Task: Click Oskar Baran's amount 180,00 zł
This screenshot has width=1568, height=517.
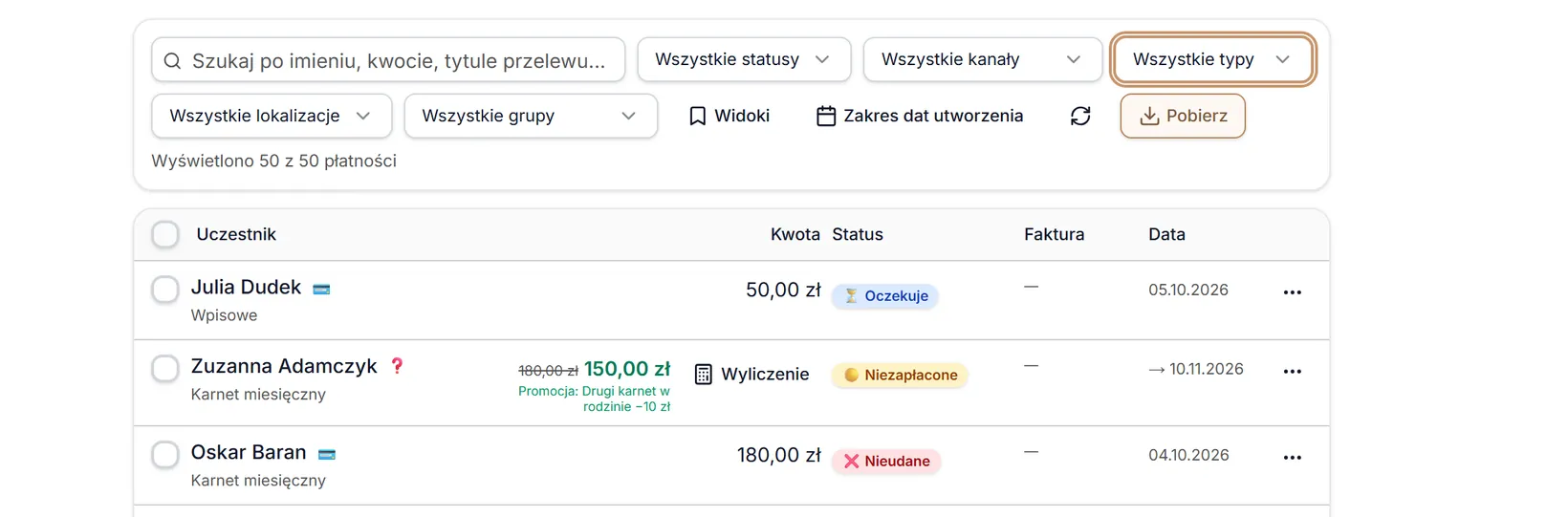Action: pos(779,455)
